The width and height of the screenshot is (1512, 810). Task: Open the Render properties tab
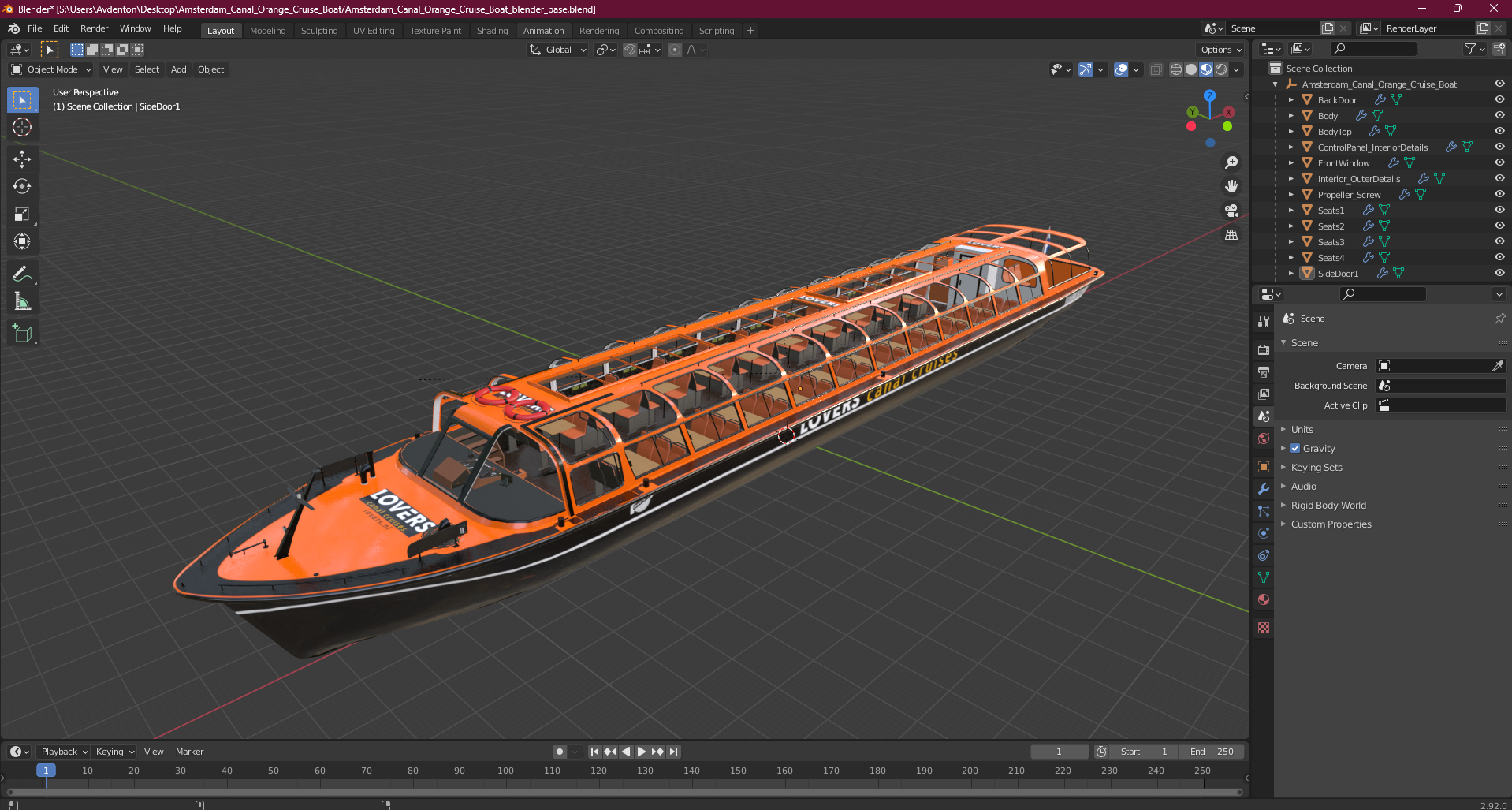(x=1264, y=349)
